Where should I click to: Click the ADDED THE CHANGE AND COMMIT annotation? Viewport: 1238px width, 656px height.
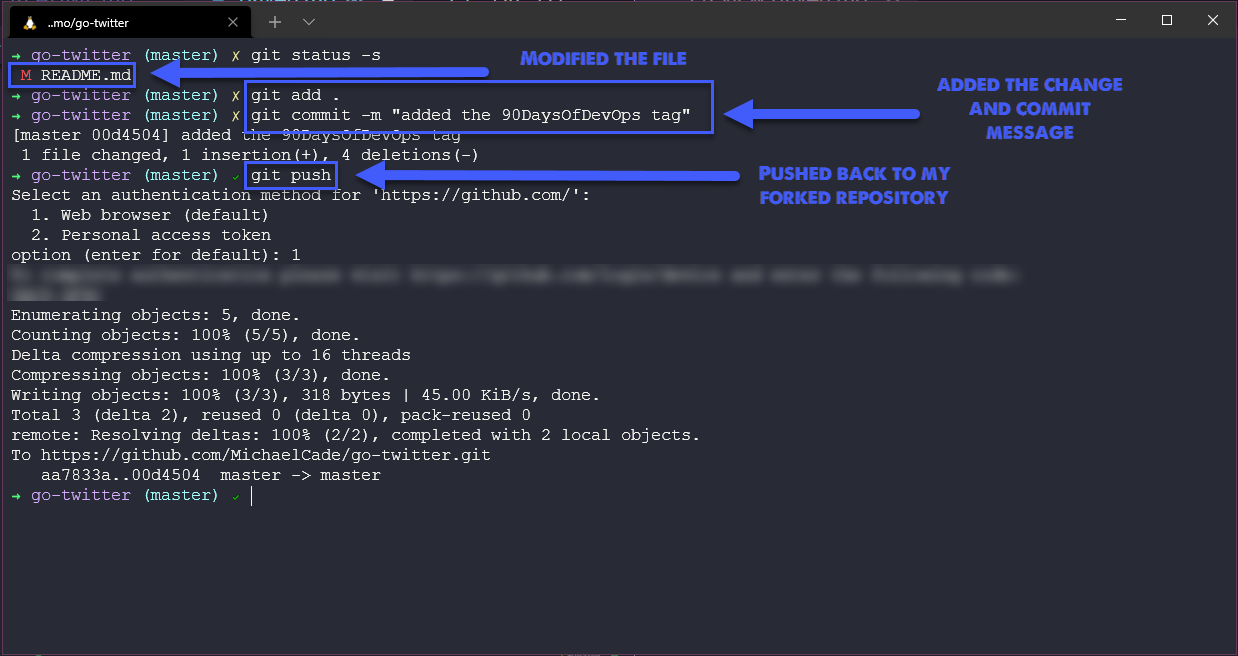[x=1029, y=108]
